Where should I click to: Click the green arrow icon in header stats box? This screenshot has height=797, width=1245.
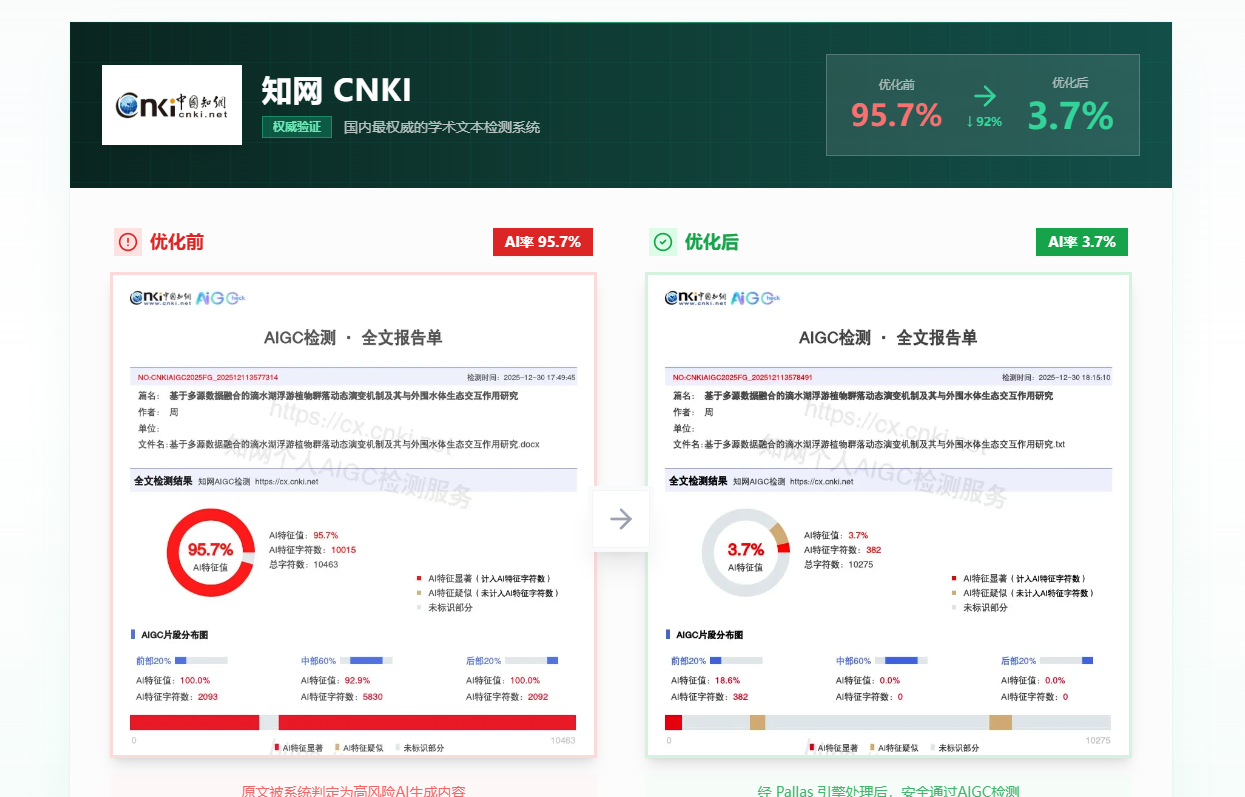coord(985,96)
